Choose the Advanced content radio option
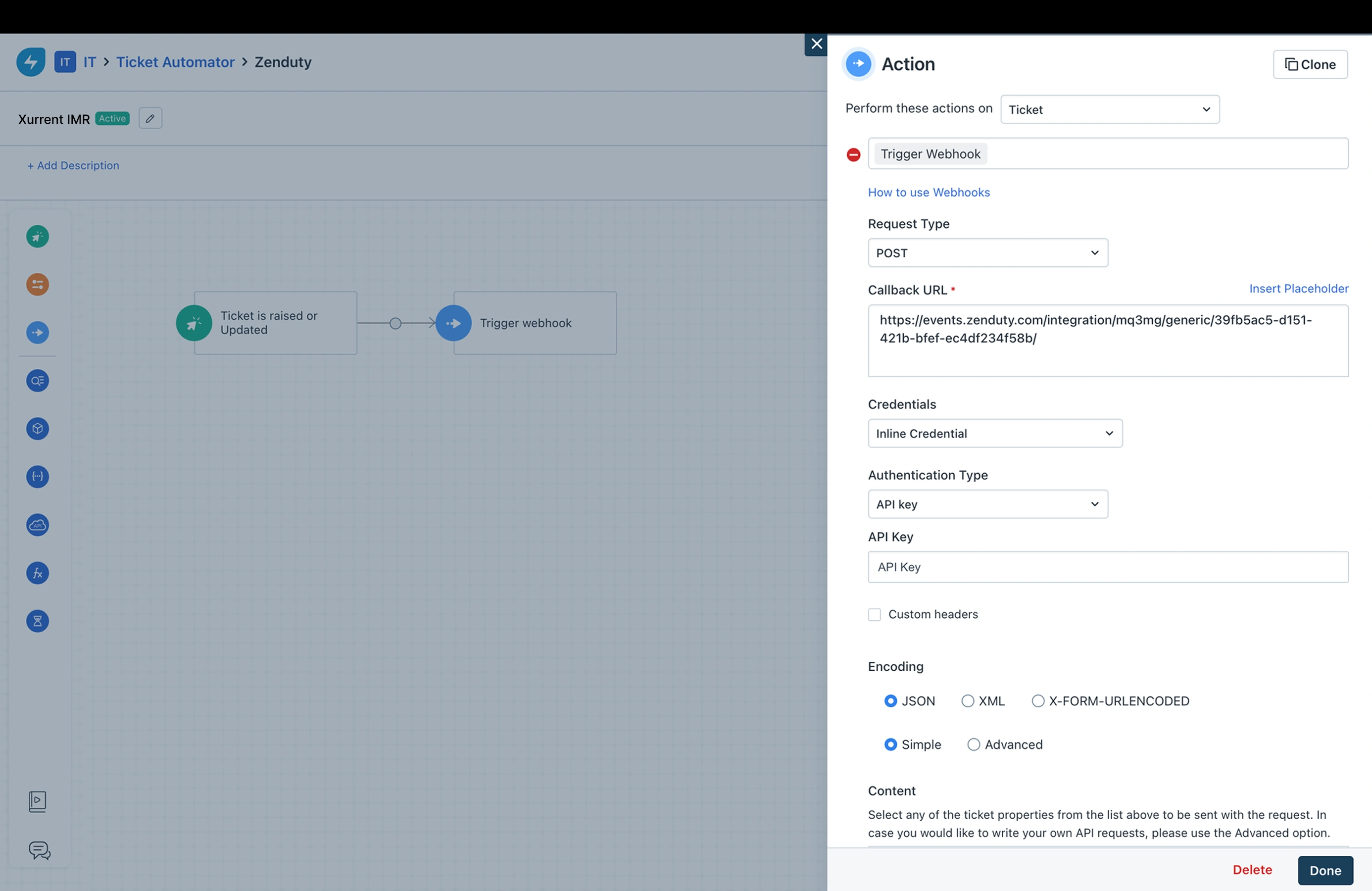Viewport: 1372px width, 891px height. [x=973, y=744]
